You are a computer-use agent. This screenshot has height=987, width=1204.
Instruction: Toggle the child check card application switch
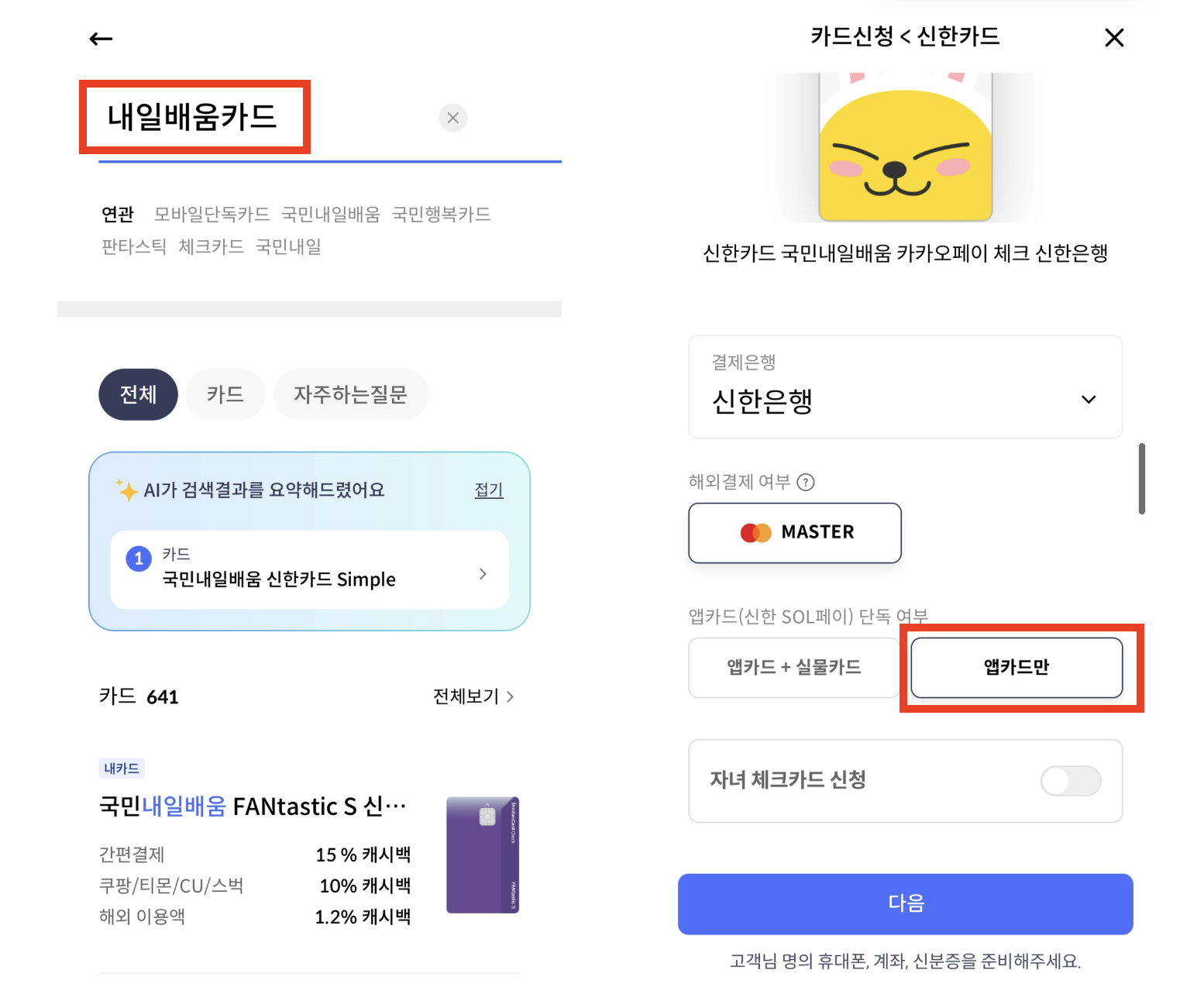tap(1070, 781)
